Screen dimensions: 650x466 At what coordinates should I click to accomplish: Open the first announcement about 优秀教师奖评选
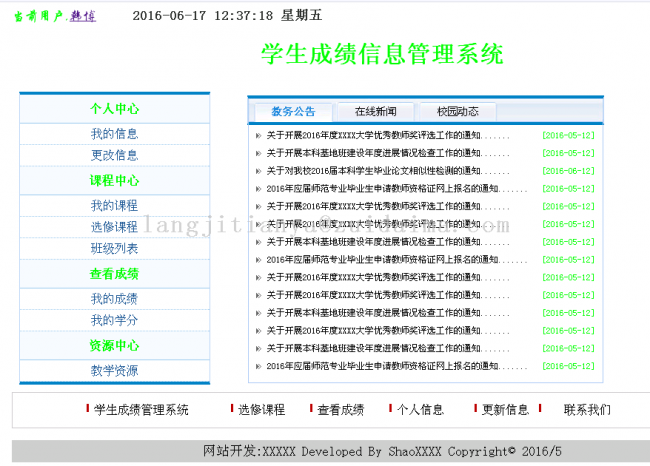[373, 135]
